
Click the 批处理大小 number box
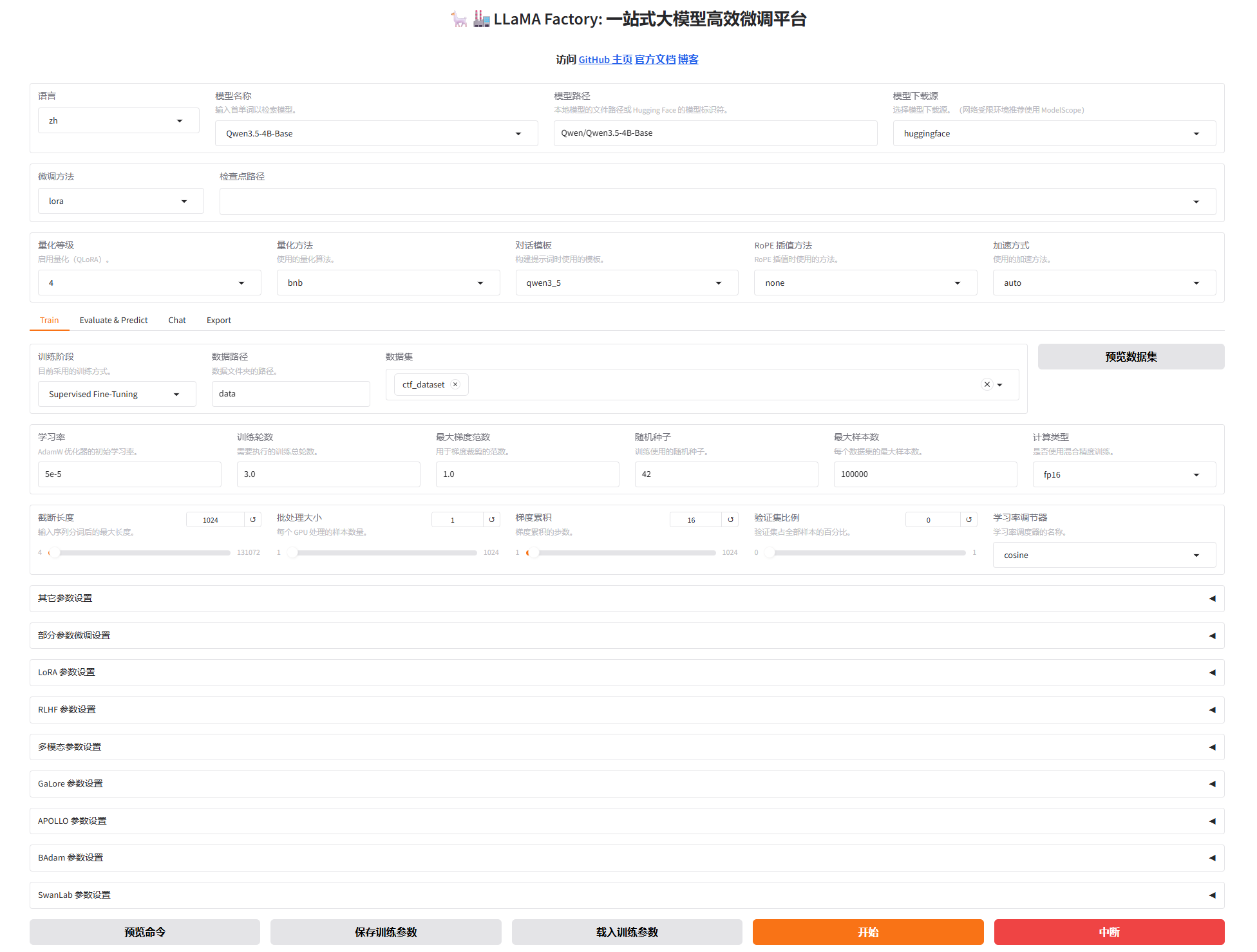tap(457, 519)
